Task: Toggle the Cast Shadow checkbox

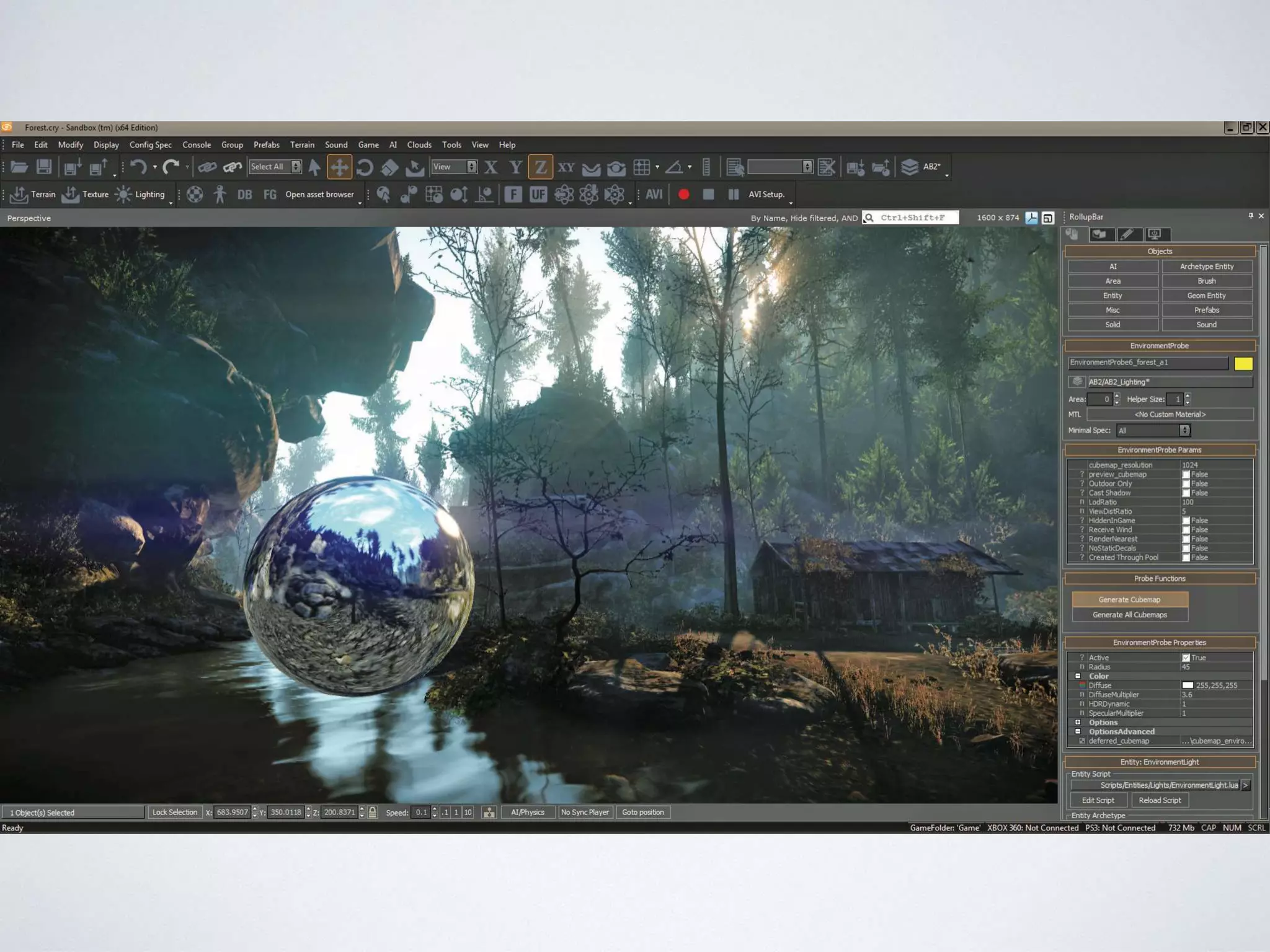Action: point(1186,493)
